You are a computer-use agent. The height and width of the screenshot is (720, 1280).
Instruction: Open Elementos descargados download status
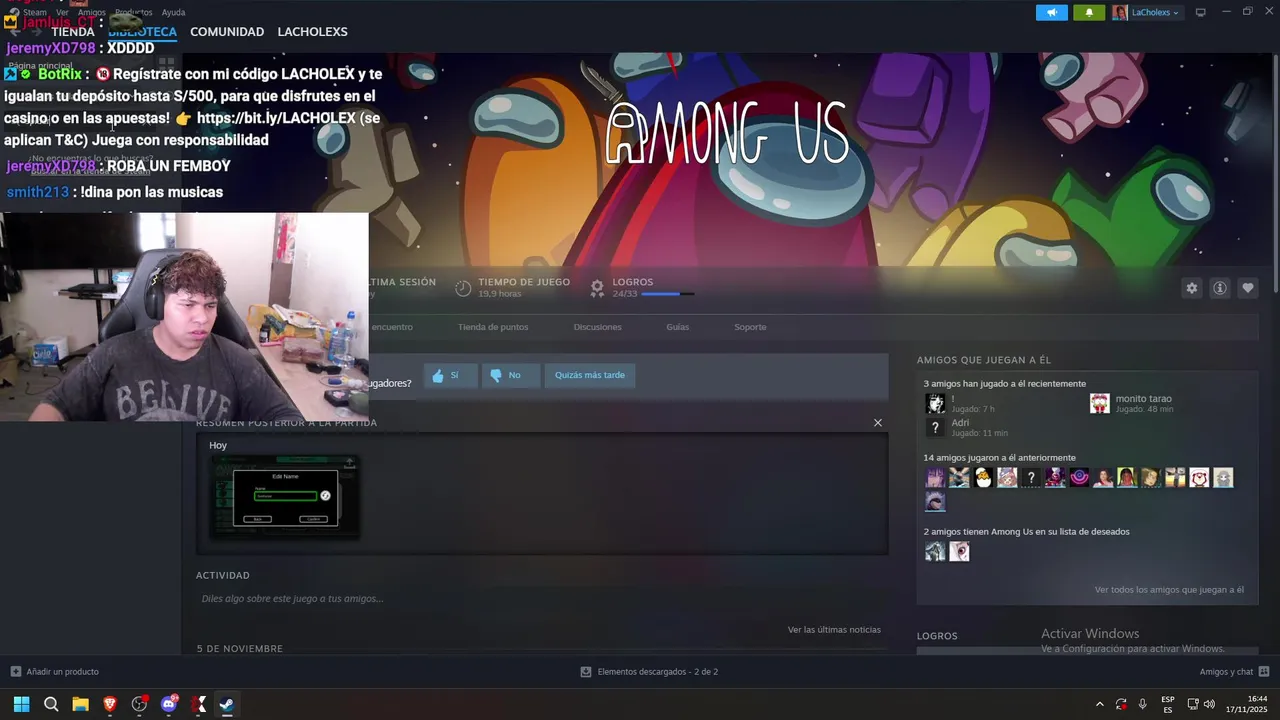pyautogui.click(x=649, y=672)
